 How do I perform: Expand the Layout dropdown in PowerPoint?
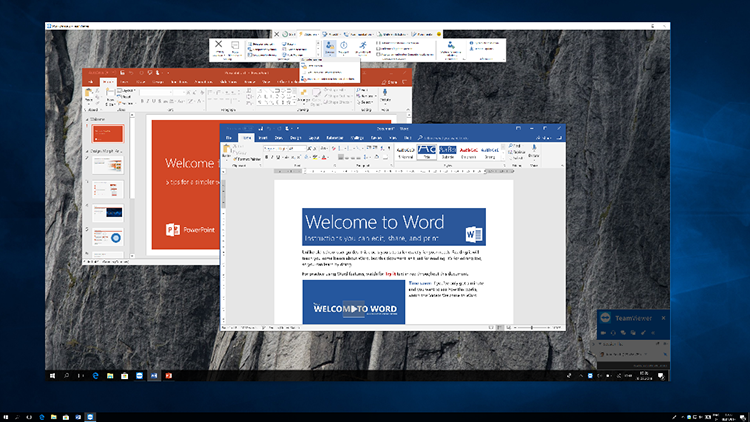coord(127,90)
